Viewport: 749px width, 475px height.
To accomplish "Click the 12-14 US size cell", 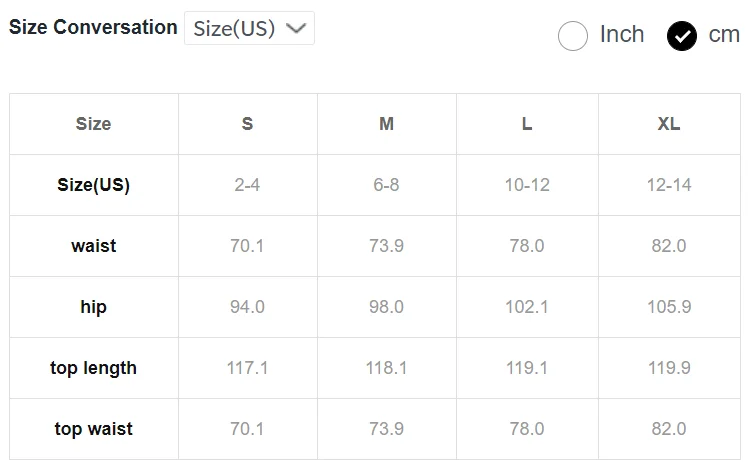I will (x=668, y=185).
